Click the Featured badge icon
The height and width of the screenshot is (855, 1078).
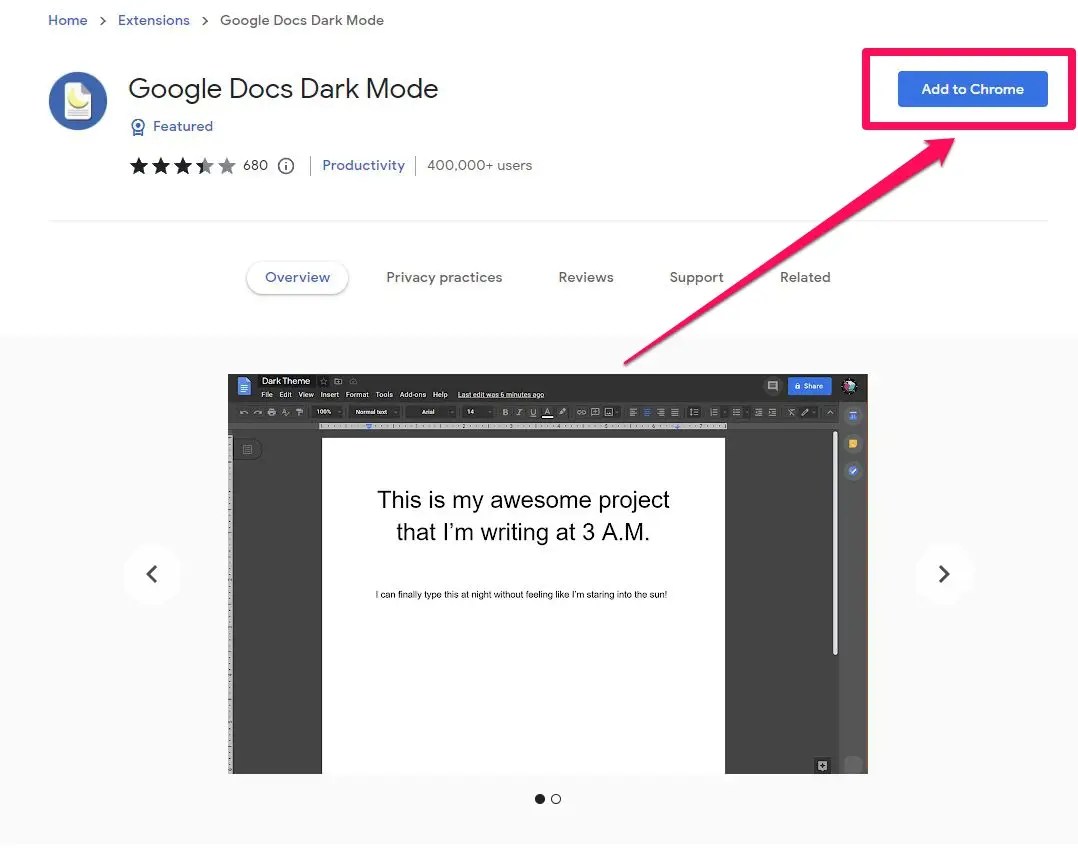pos(138,126)
